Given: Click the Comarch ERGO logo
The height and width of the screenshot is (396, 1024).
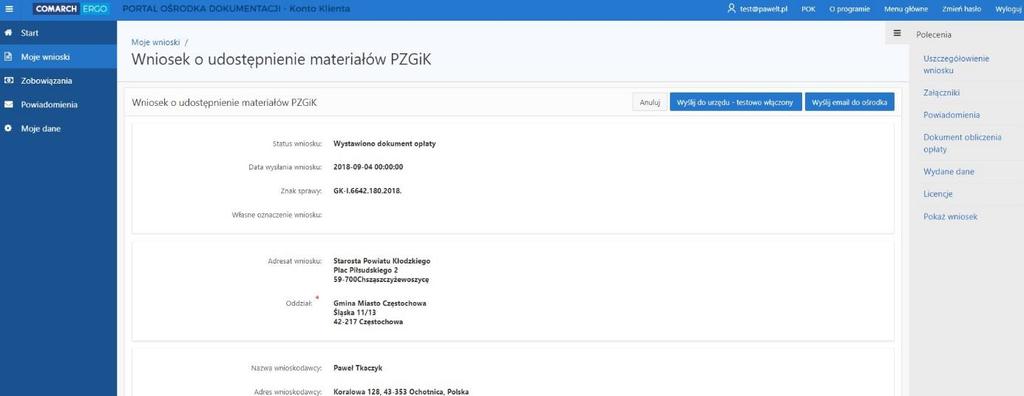Looking at the screenshot, I should coord(70,9).
